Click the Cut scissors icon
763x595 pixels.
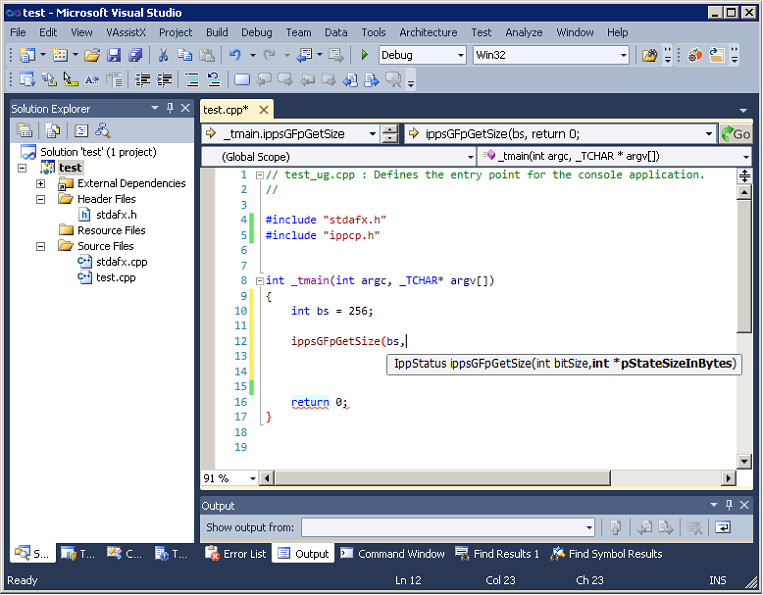(x=164, y=55)
